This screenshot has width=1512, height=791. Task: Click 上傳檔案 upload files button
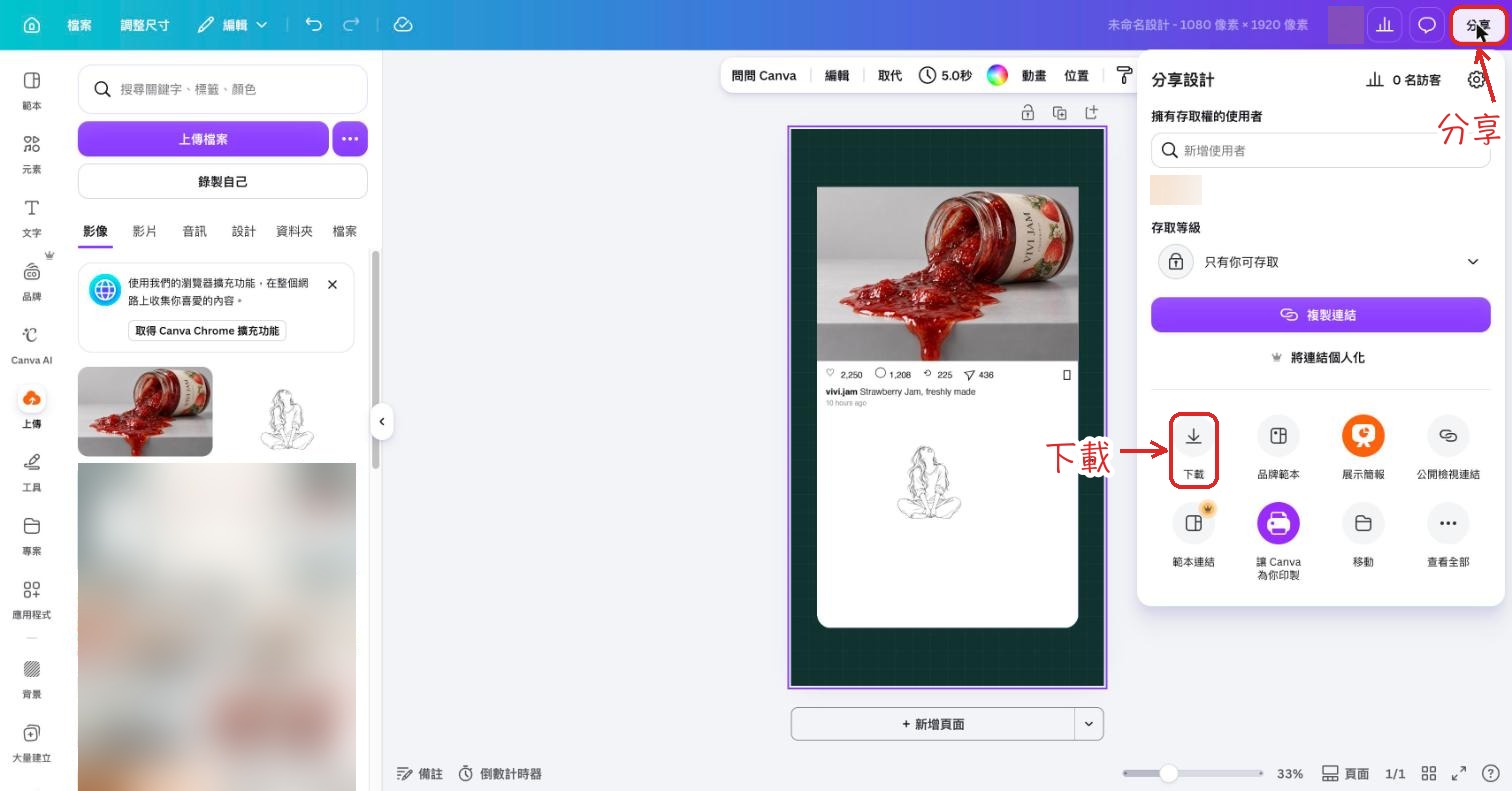click(203, 139)
